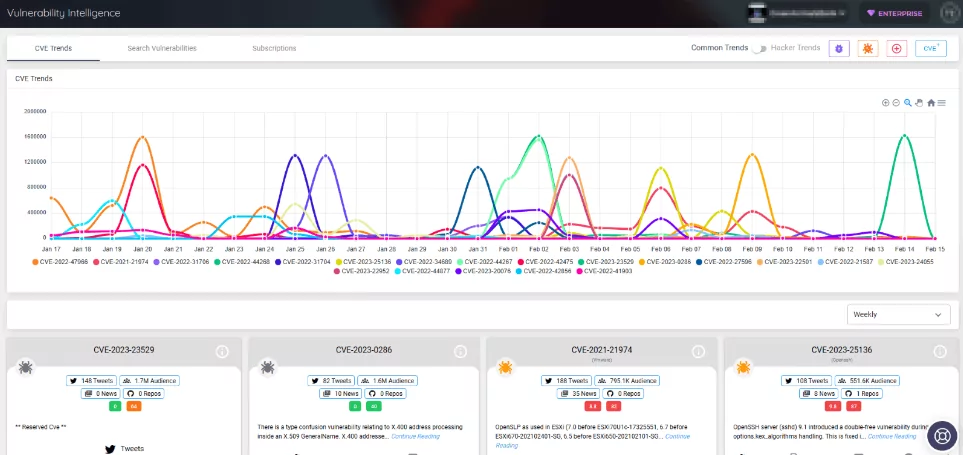The width and height of the screenshot is (963, 455).
Task: Click orange spider icon on CVE-2023-25136 card
Action: click(x=743, y=368)
